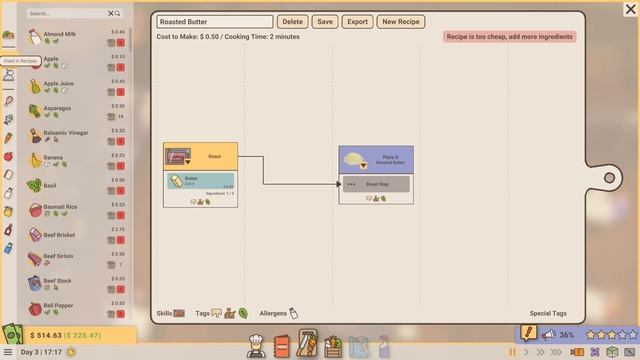Click the Skills oven icon at bottom
Image resolution: width=640 pixels, height=360 pixels.
click(179, 313)
